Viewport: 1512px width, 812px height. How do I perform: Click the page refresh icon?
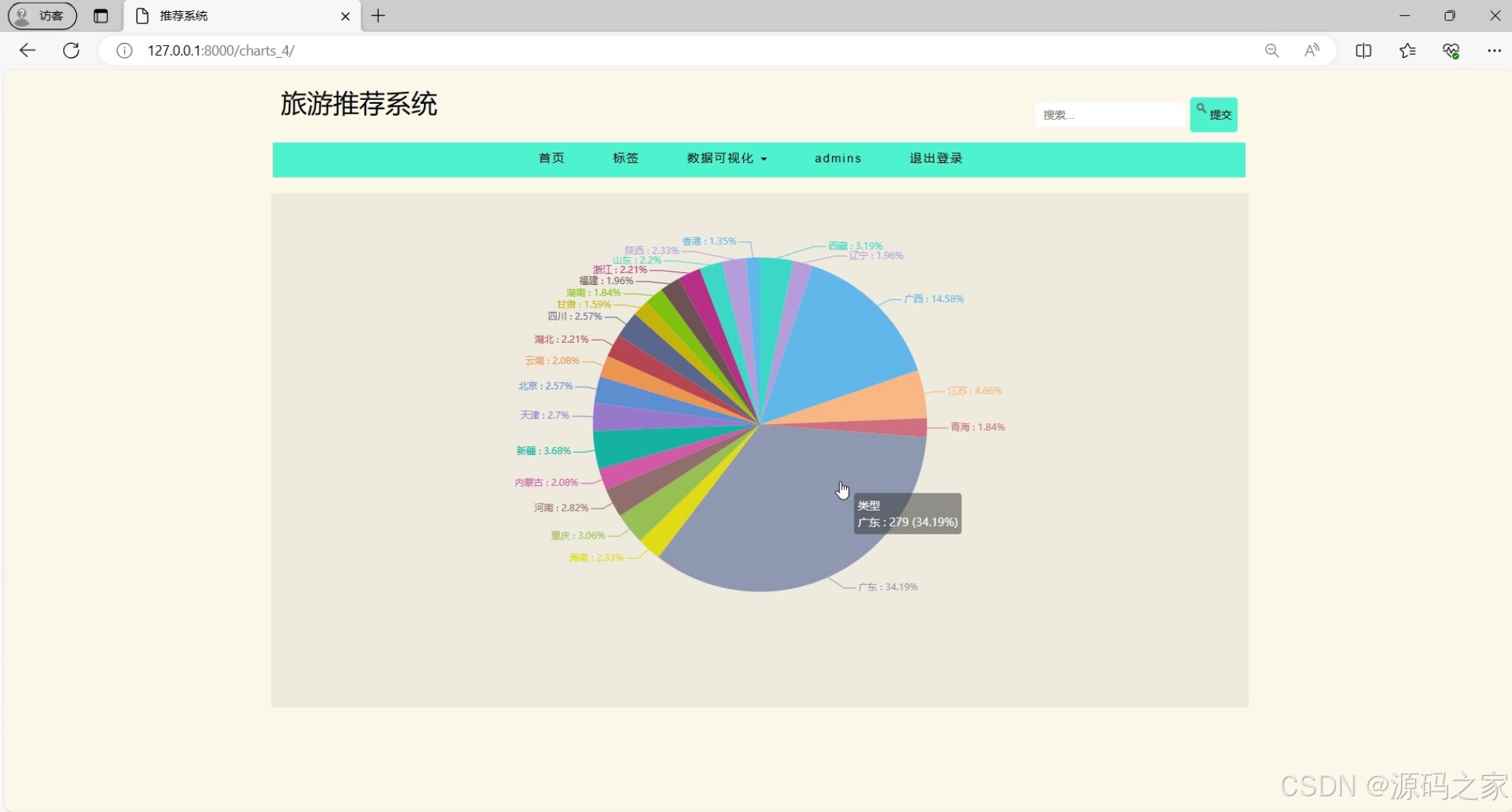pos(71,50)
